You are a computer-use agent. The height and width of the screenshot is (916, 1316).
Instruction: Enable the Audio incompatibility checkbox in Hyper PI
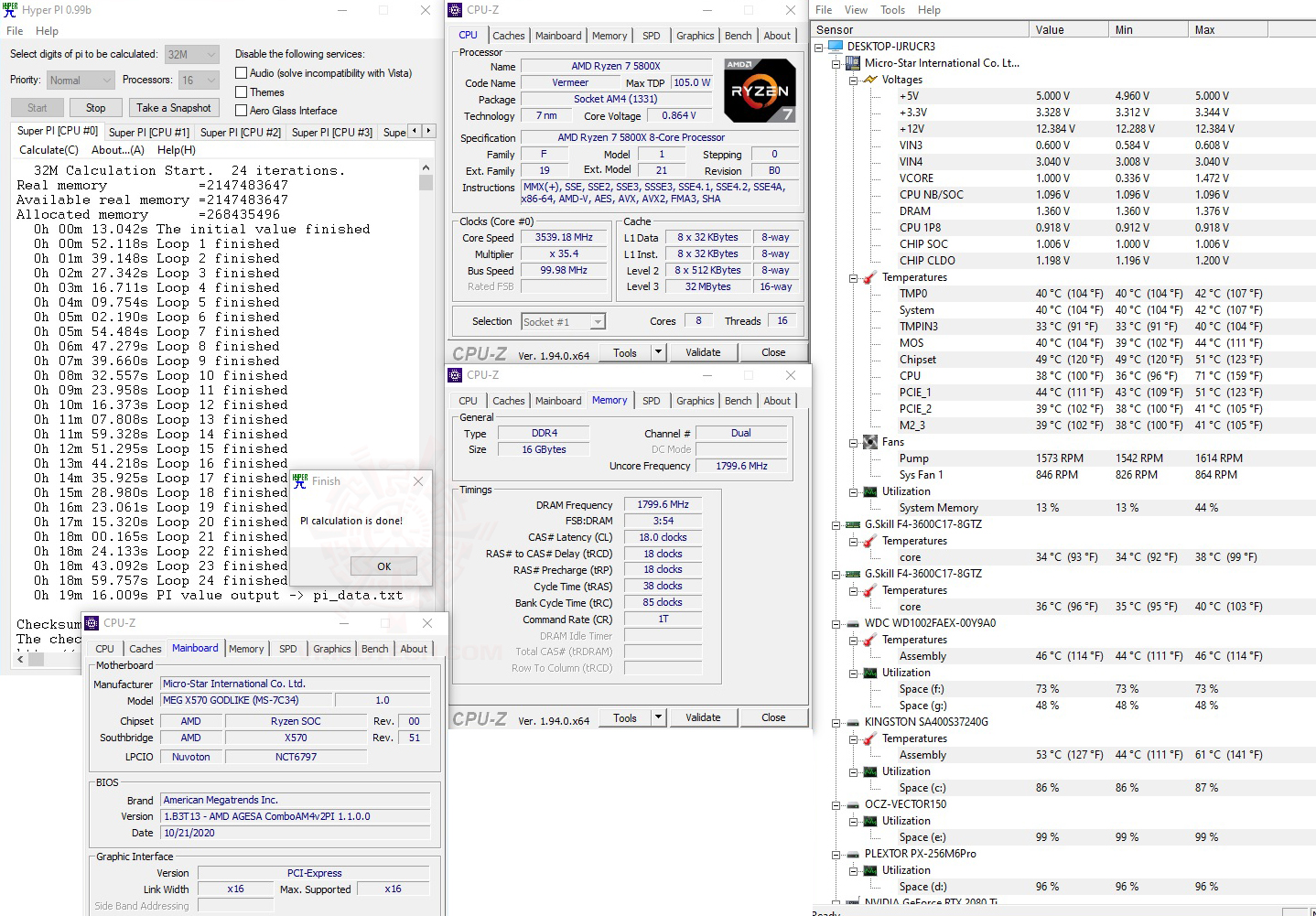242,73
